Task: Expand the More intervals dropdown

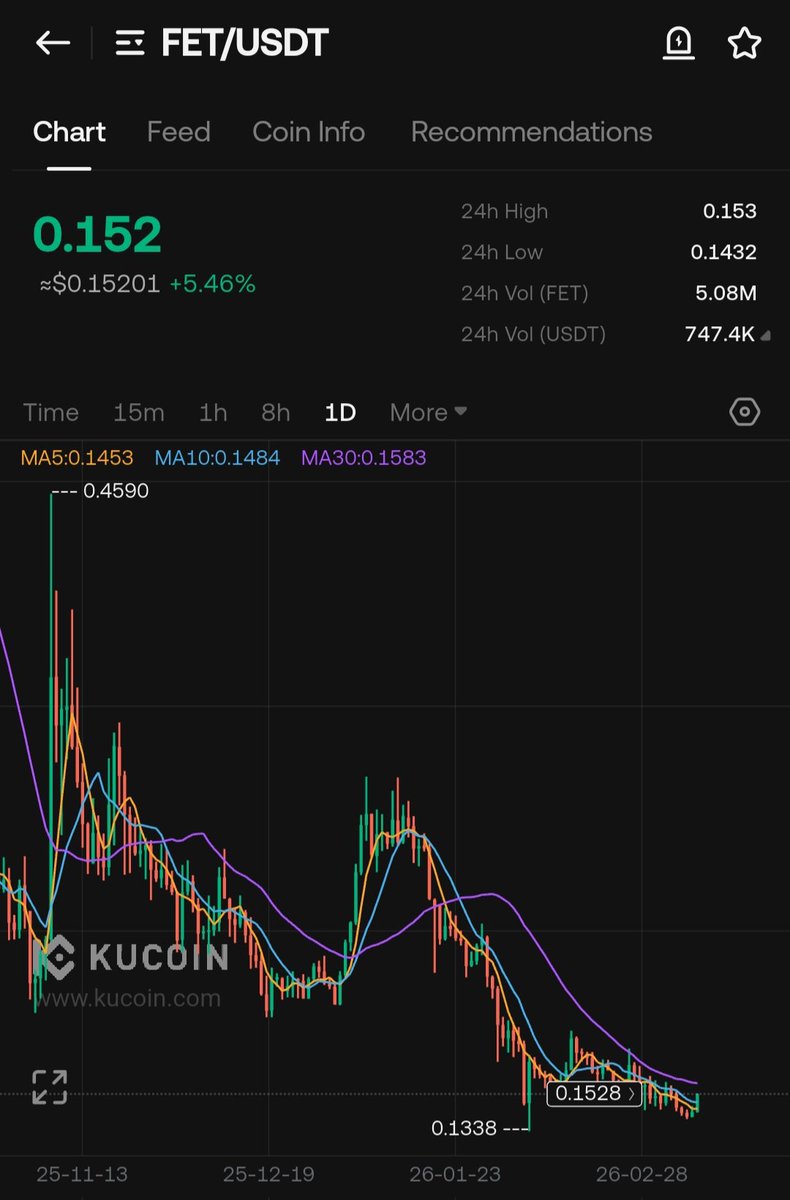Action: click(x=428, y=412)
